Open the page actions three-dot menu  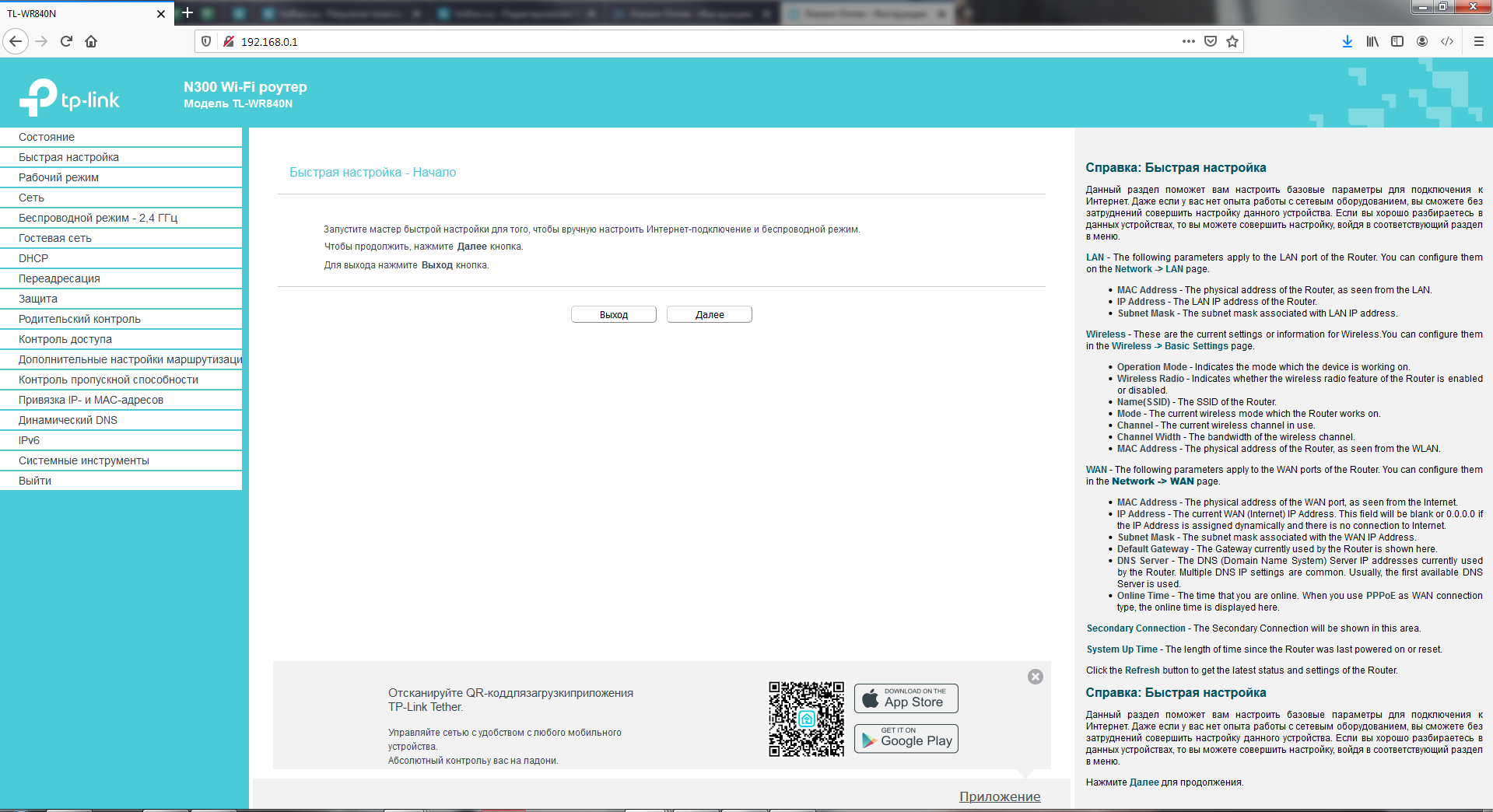pyautogui.click(x=1188, y=41)
